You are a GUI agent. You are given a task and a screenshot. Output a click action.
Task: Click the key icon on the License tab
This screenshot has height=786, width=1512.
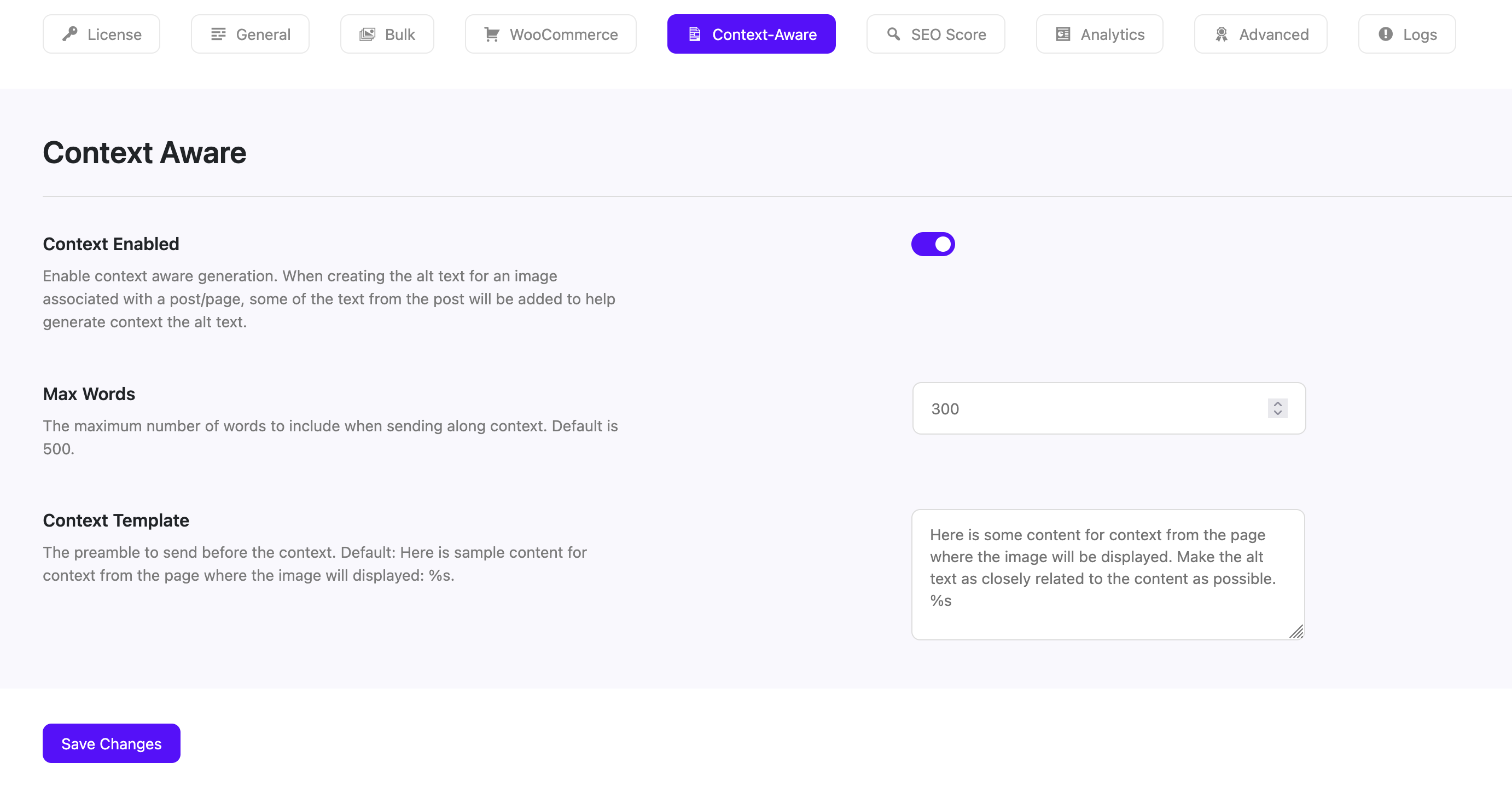pyautogui.click(x=70, y=34)
